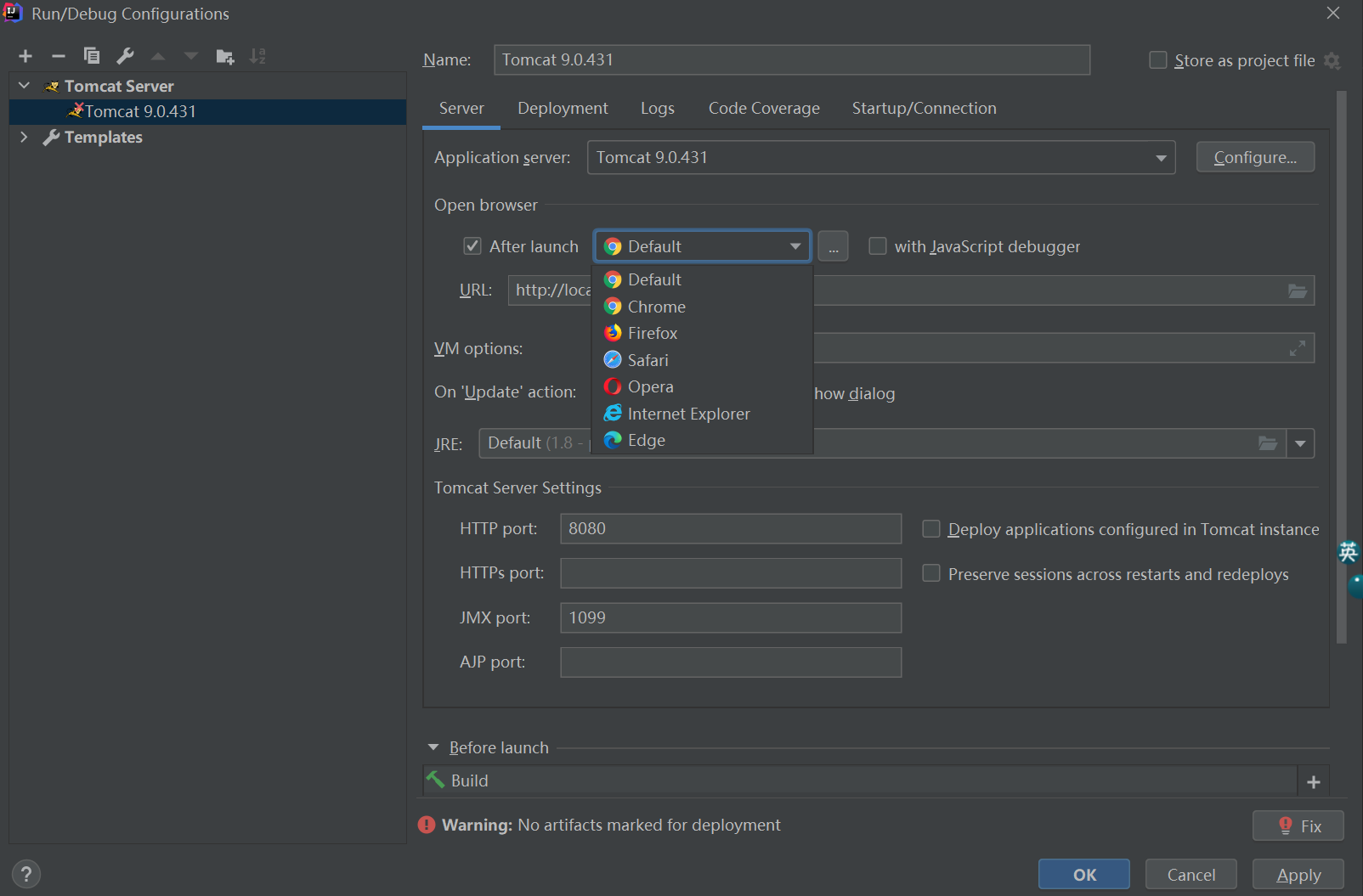Viewport: 1363px width, 896px height.
Task: Uncheck After launch checkbox
Action: [472, 246]
